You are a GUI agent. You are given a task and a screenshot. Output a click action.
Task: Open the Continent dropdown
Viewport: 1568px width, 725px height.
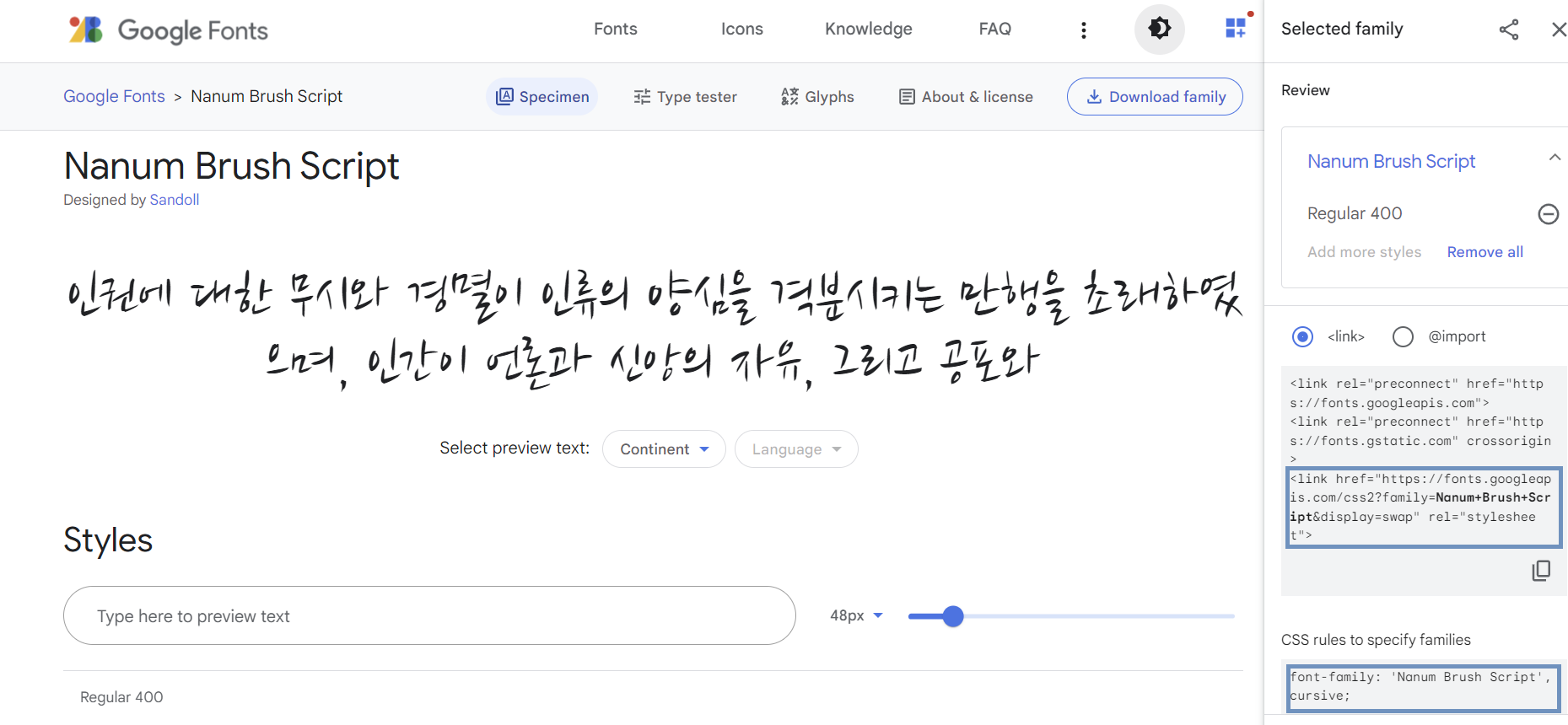point(664,449)
